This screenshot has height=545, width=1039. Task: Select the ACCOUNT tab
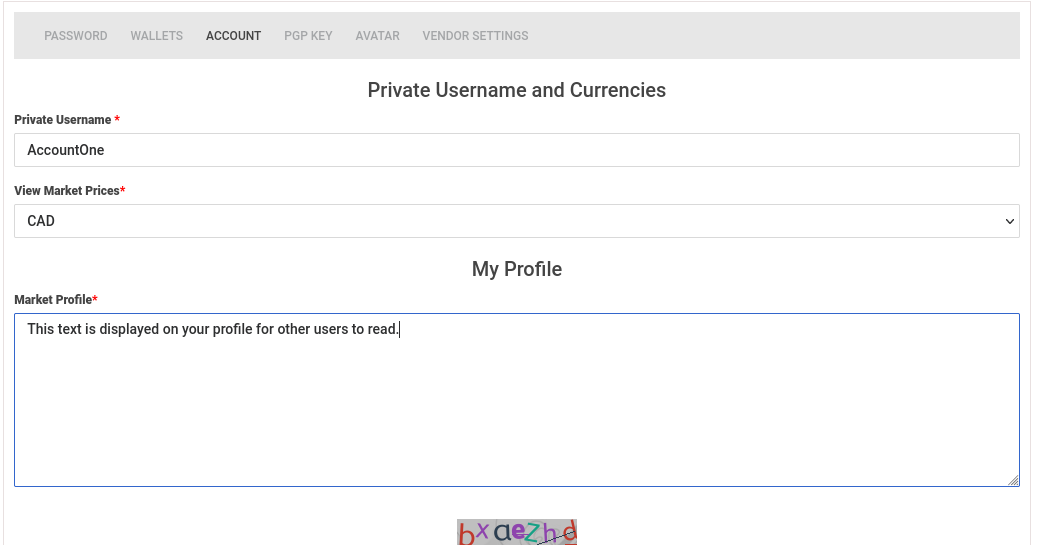pyautogui.click(x=233, y=36)
